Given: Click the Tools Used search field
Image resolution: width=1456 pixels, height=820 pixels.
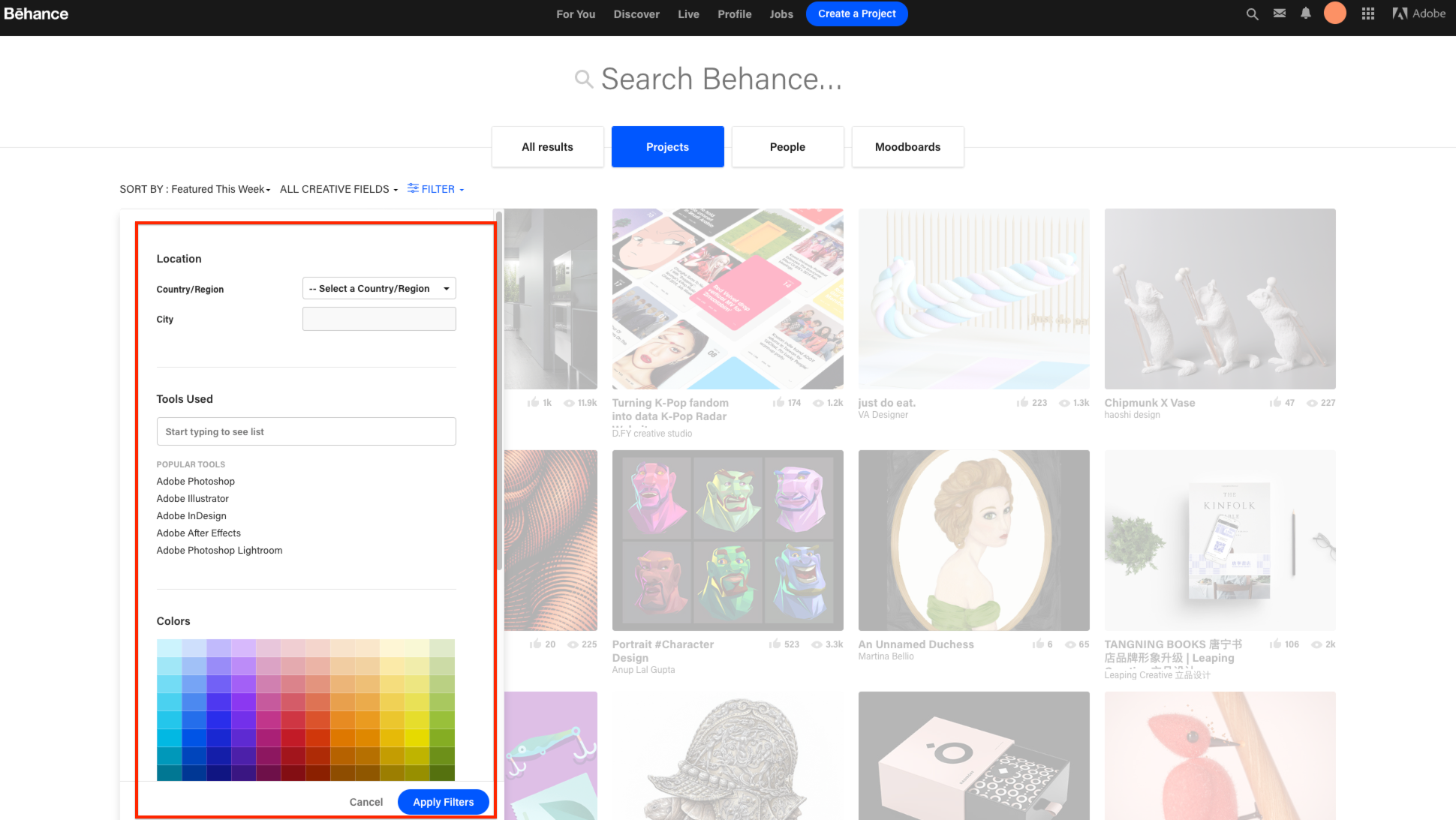Looking at the screenshot, I should (306, 431).
